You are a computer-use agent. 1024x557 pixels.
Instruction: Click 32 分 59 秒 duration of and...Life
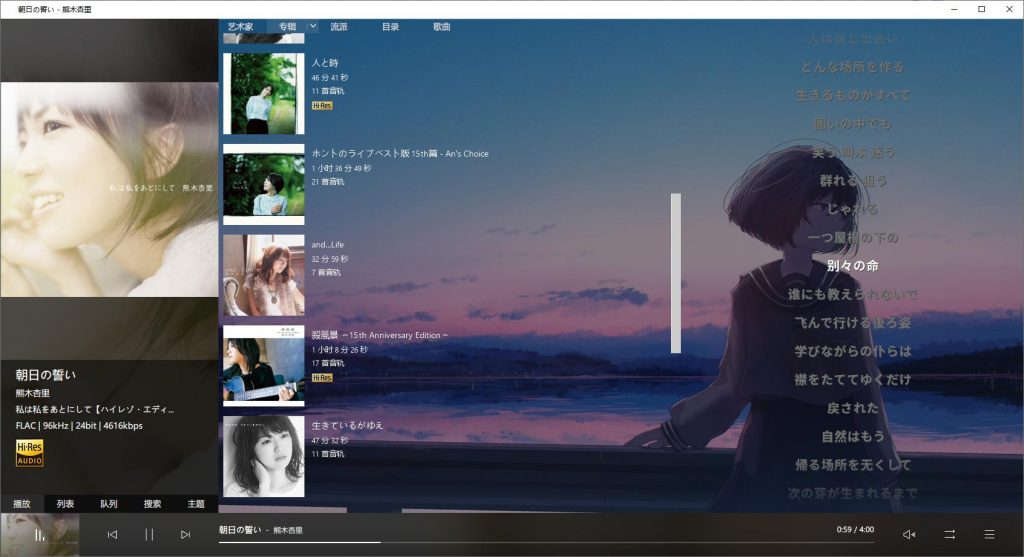(x=330, y=259)
